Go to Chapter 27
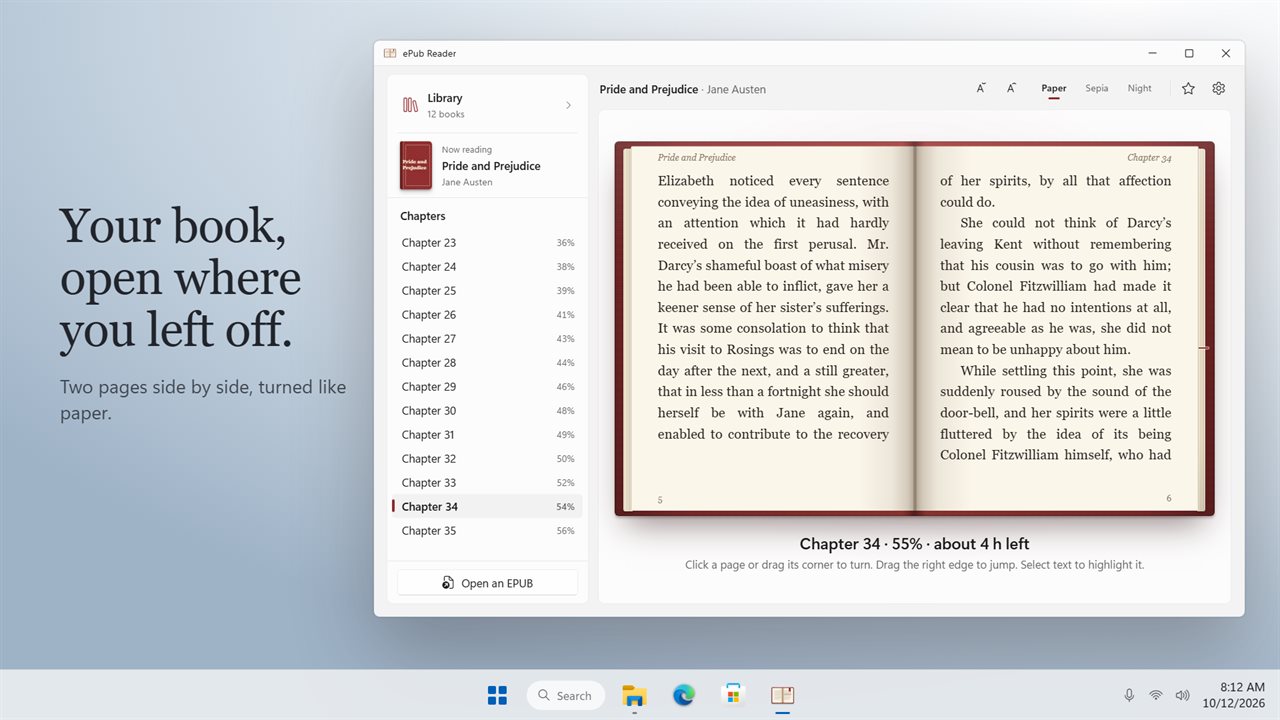This screenshot has height=720, width=1280. point(487,339)
